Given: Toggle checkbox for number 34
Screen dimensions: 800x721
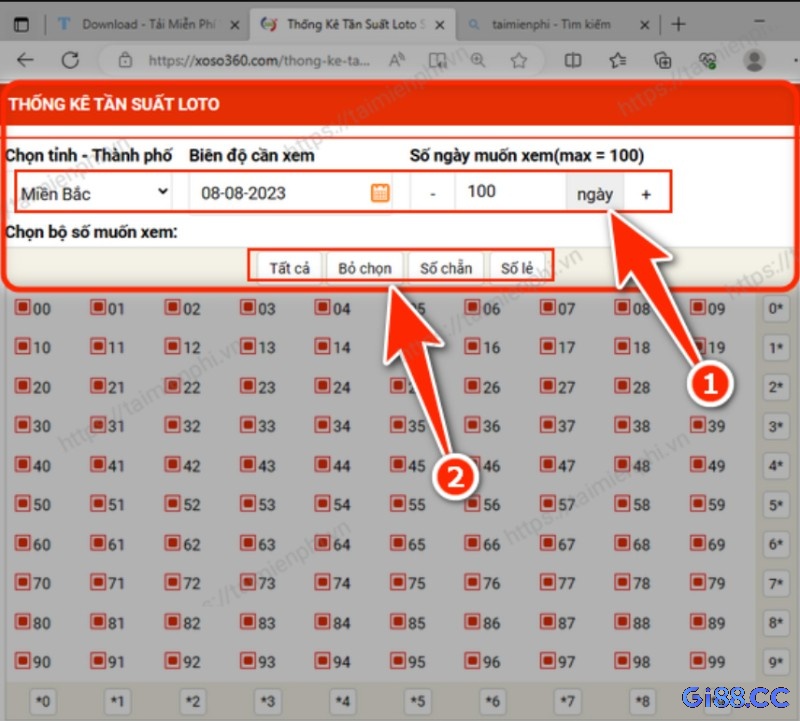Looking at the screenshot, I should [322, 425].
